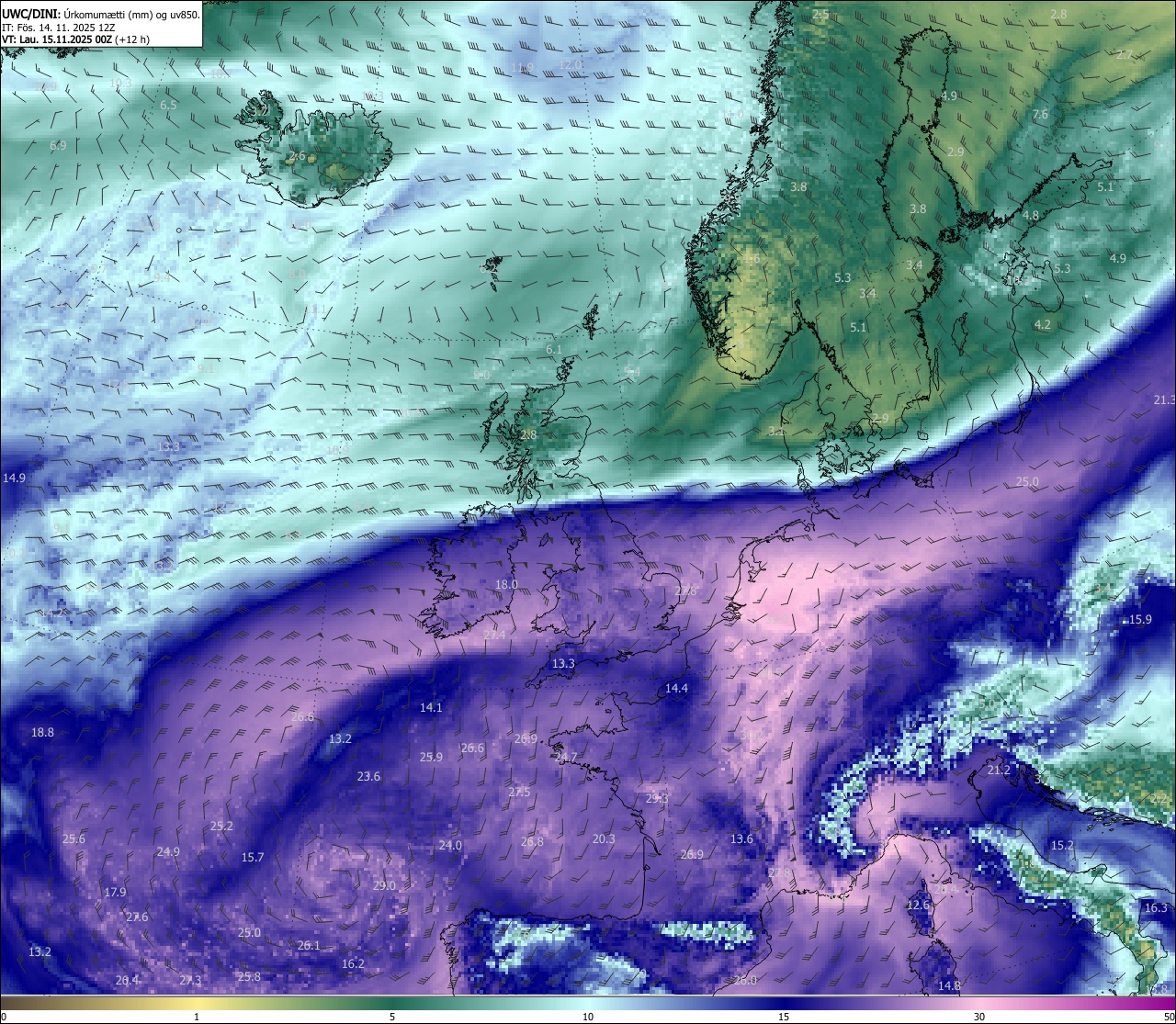This screenshot has width=1176, height=1024.
Task: Click the UWC/DINI Úrkomumætti title text
Action: (x=101, y=14)
